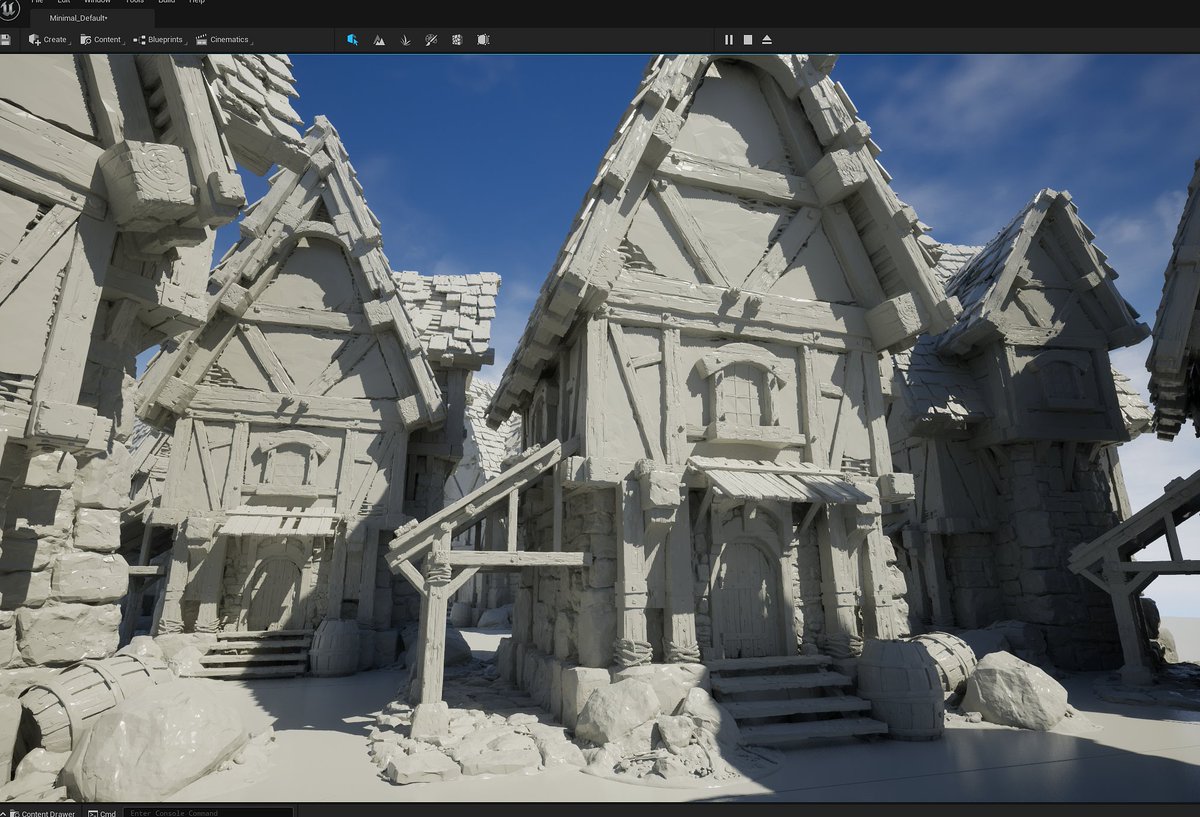Activate the Selection mode icon
Screen dimensions: 1200x817
point(353,40)
